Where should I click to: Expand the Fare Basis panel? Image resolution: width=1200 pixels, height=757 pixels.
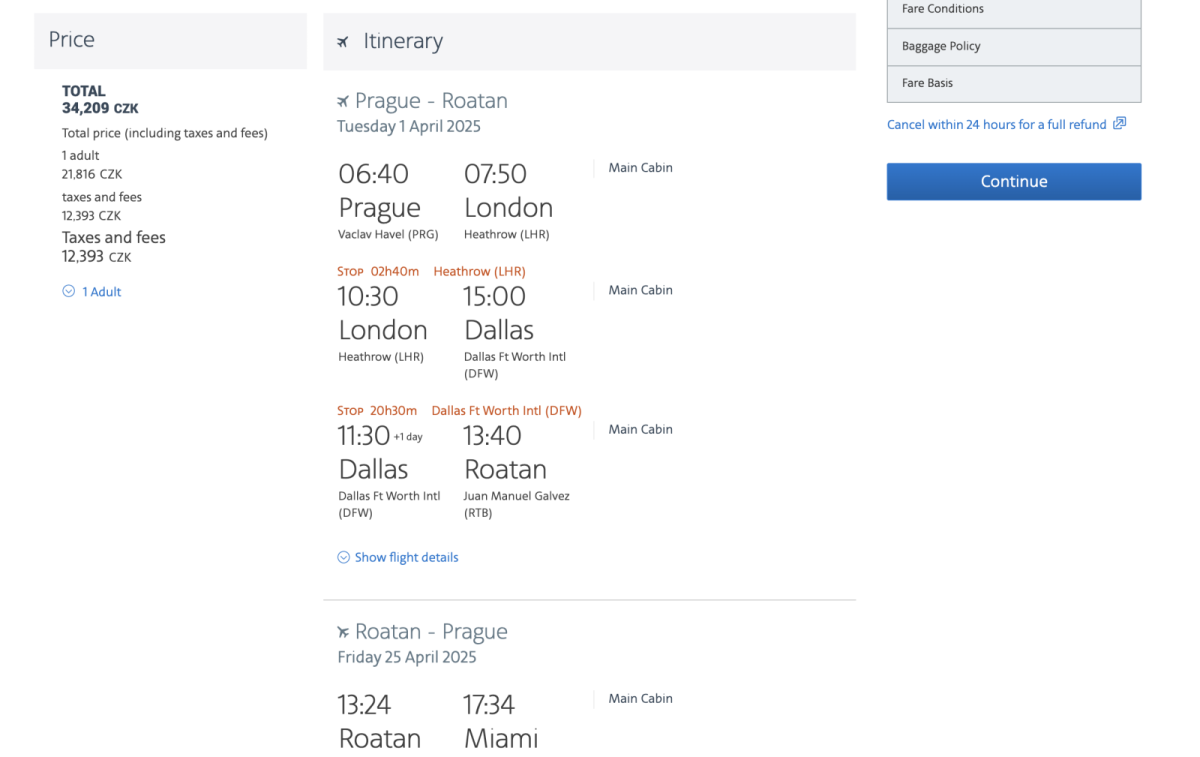(x=1013, y=83)
